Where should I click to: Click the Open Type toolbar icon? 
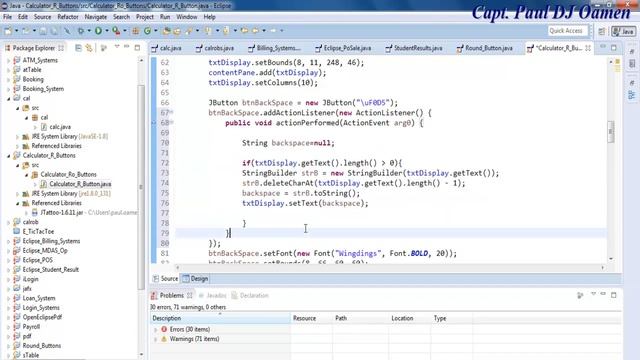point(167,31)
